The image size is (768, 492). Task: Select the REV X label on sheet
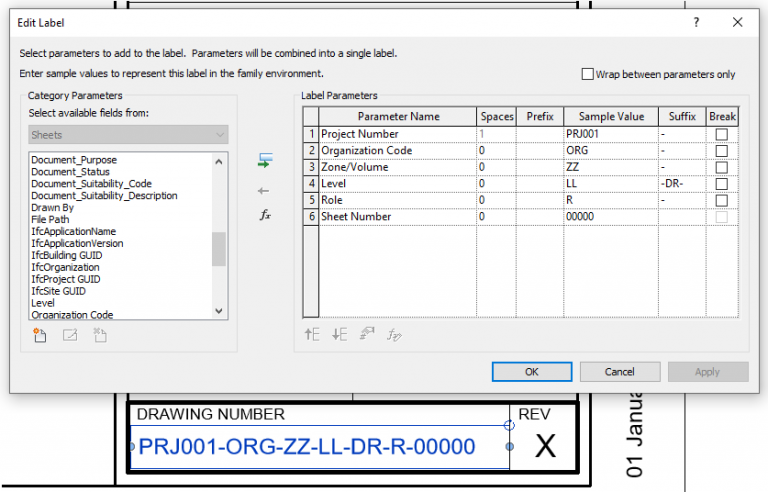pyautogui.click(x=545, y=446)
